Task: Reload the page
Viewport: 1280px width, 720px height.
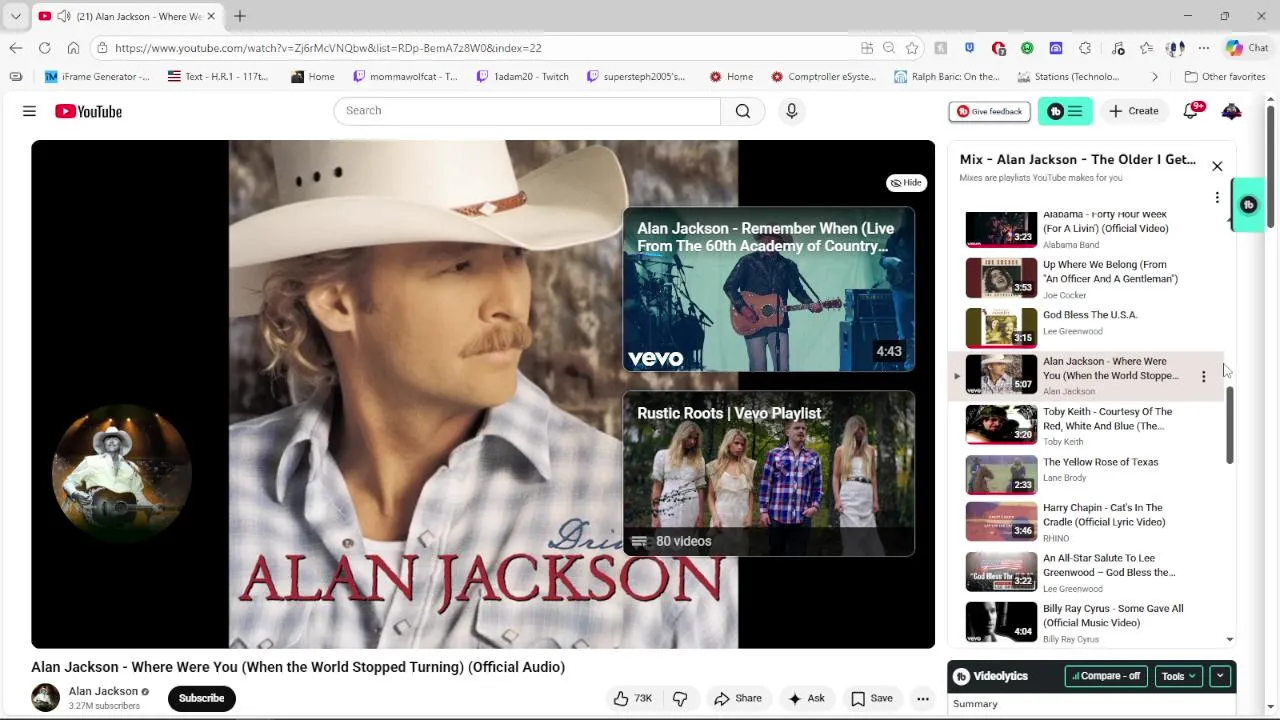Action: pyautogui.click(x=44, y=48)
